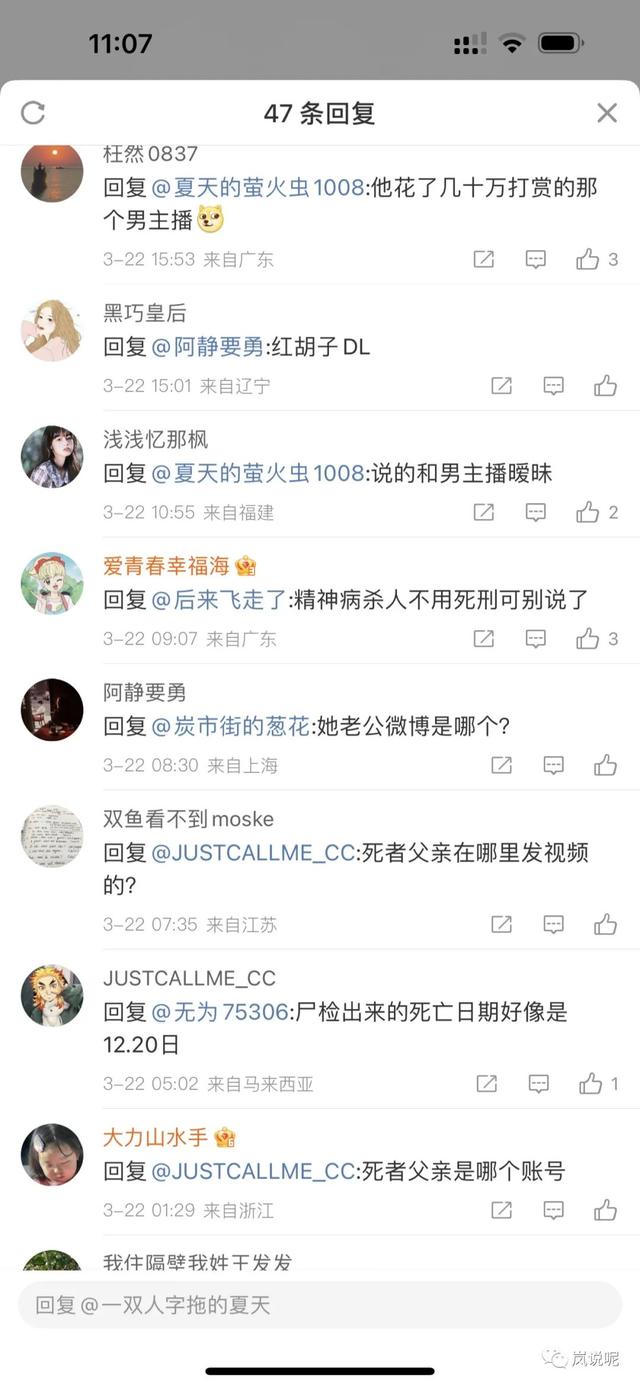Tap JUSTCALLME_CC's profile picture
Viewport: 640px width, 1387px height.
(52, 995)
